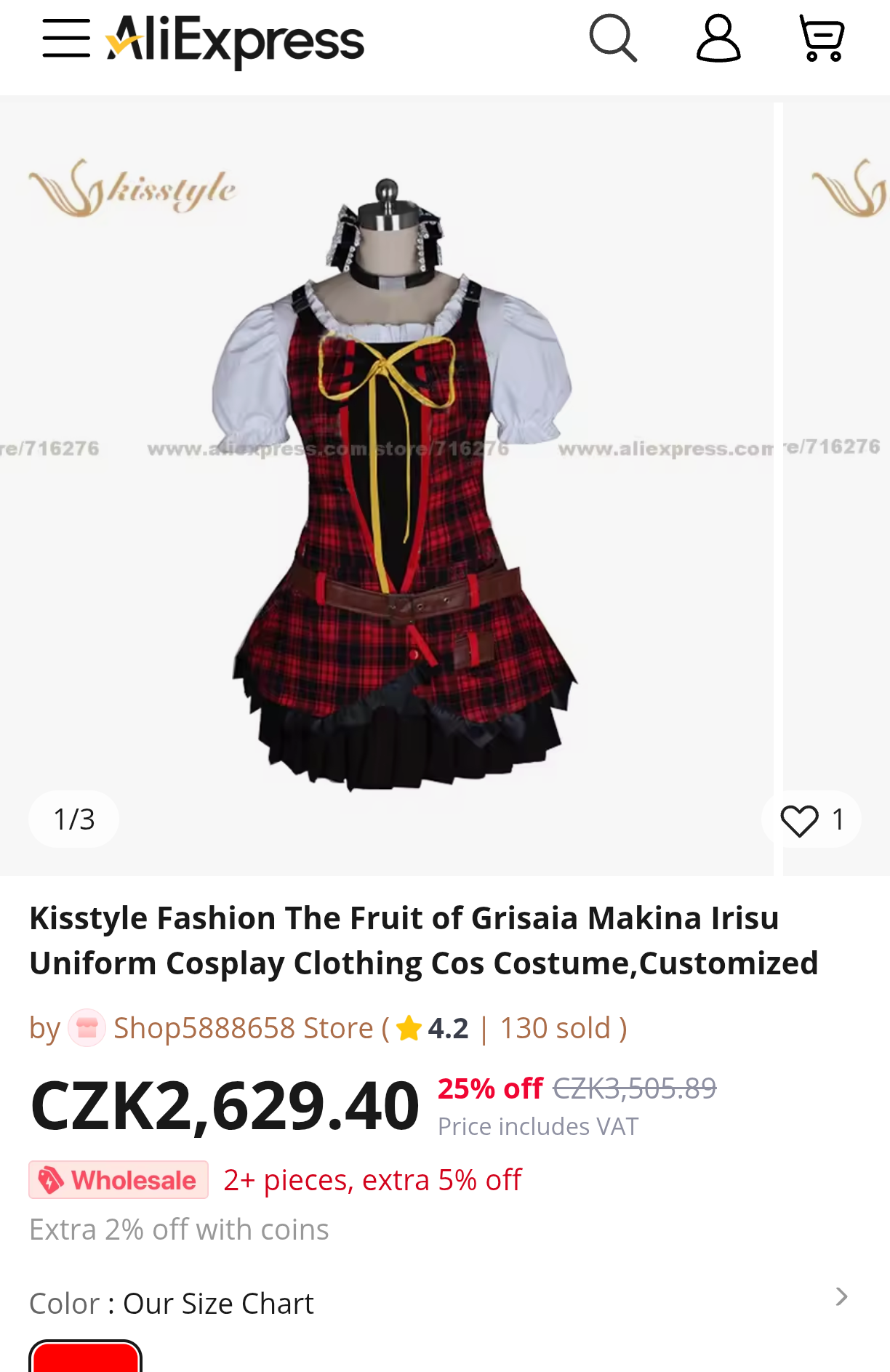Expand the Color options chevron
The height and width of the screenshot is (1372, 890).
(841, 1297)
